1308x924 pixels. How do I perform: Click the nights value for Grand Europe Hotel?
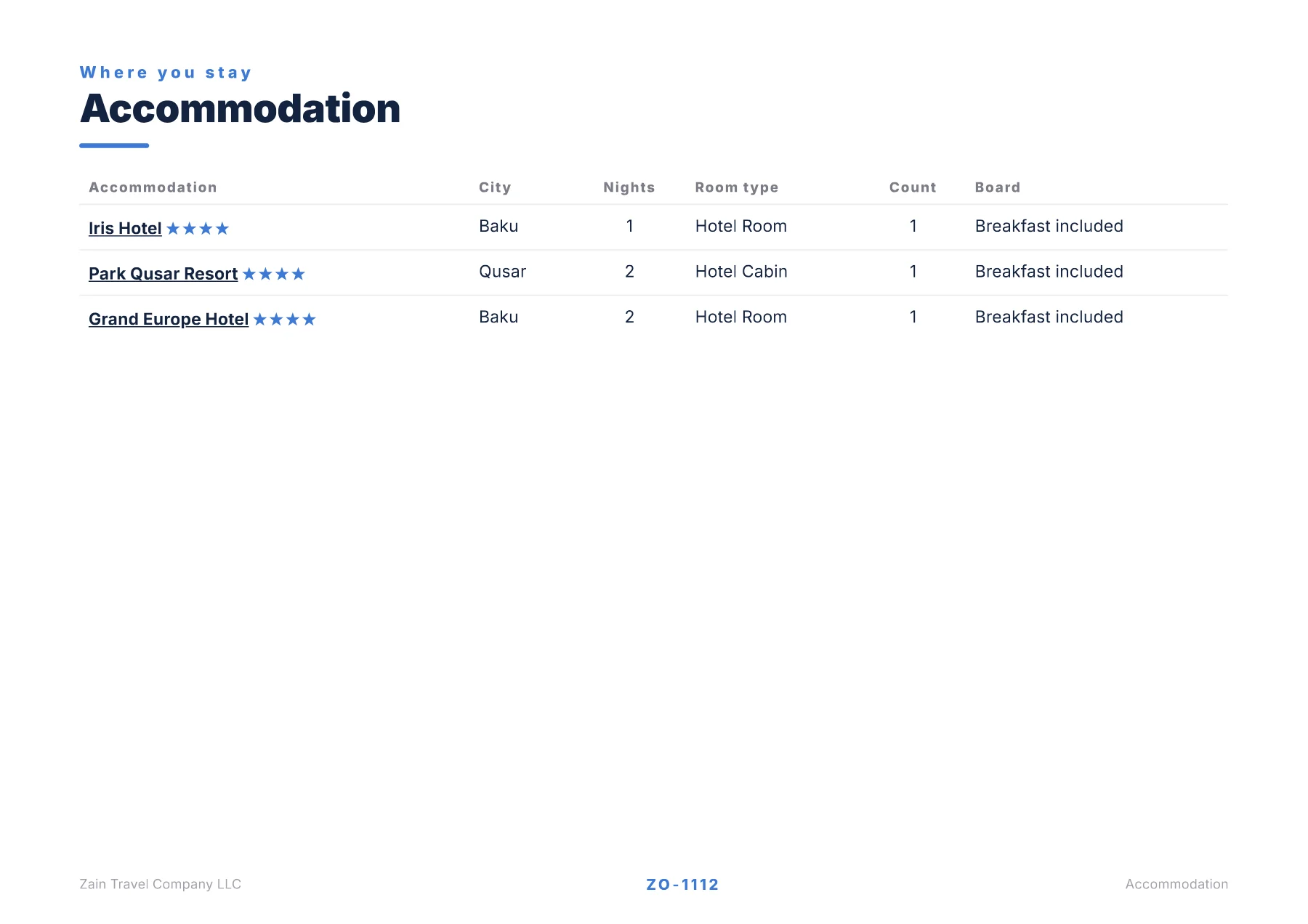coord(630,317)
